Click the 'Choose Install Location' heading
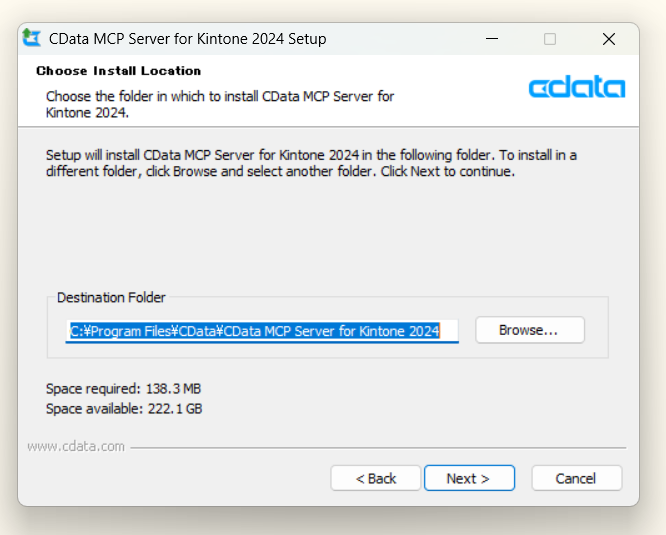The image size is (666, 535). (119, 70)
